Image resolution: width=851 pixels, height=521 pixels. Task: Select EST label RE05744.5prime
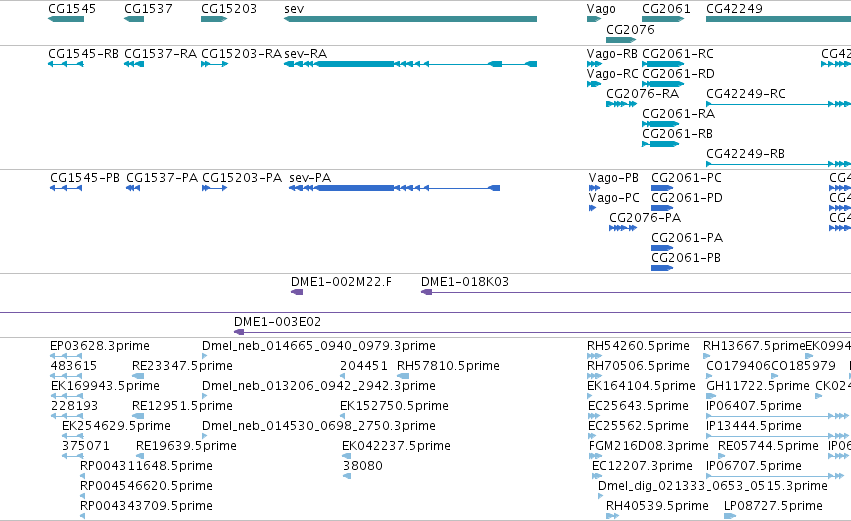pos(769,446)
